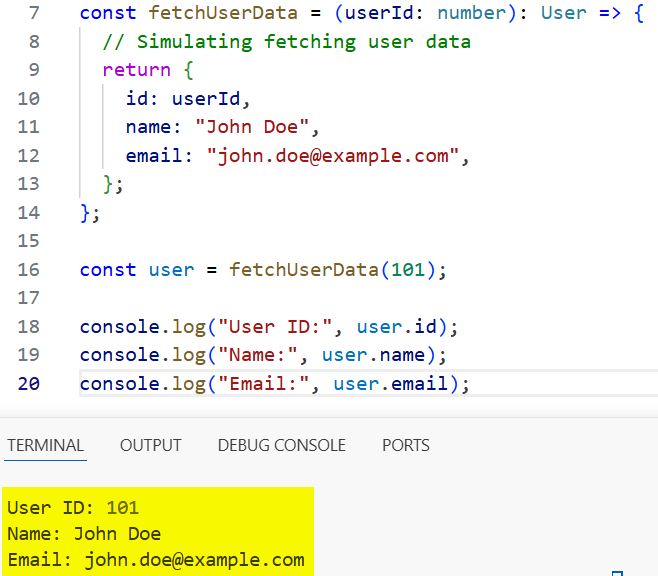658x576 pixels.
Task: Click the closing "};" on line 14
Action: pos(90,214)
